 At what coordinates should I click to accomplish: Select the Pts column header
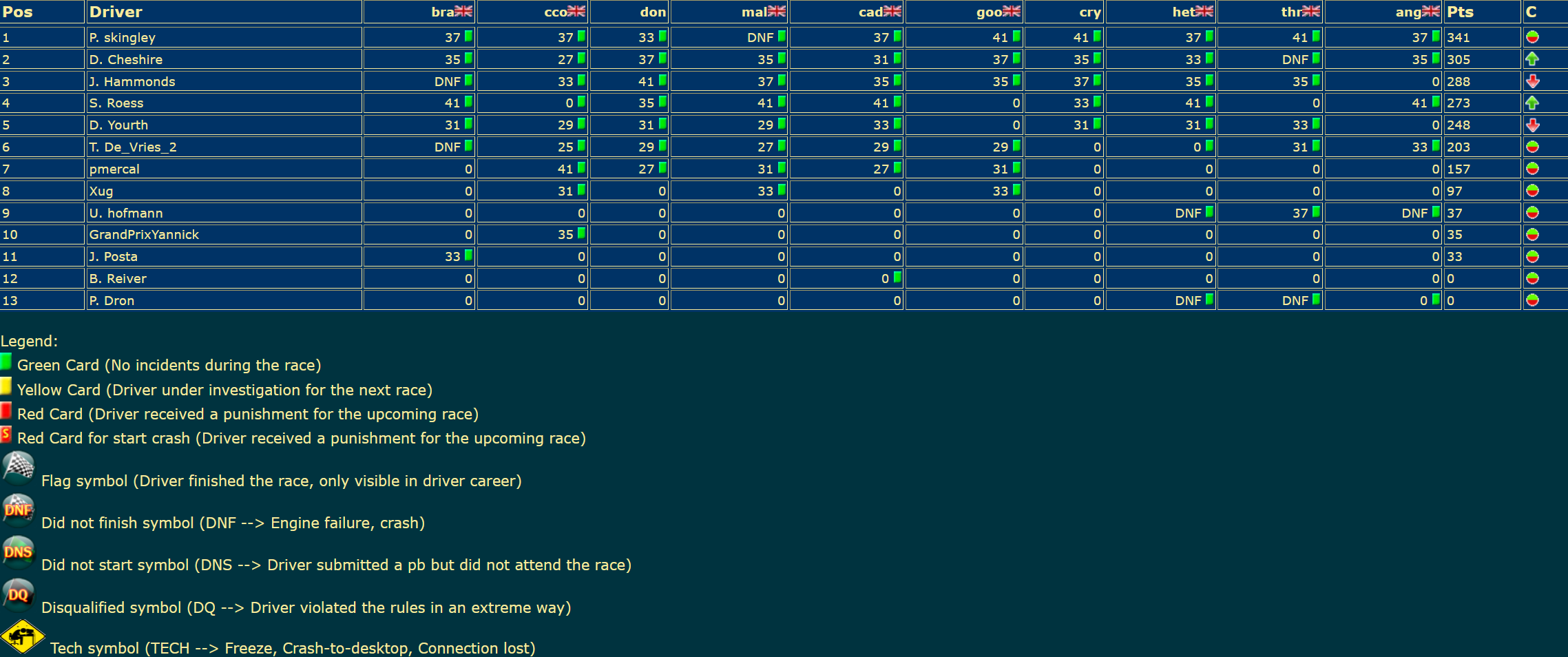coord(1460,12)
